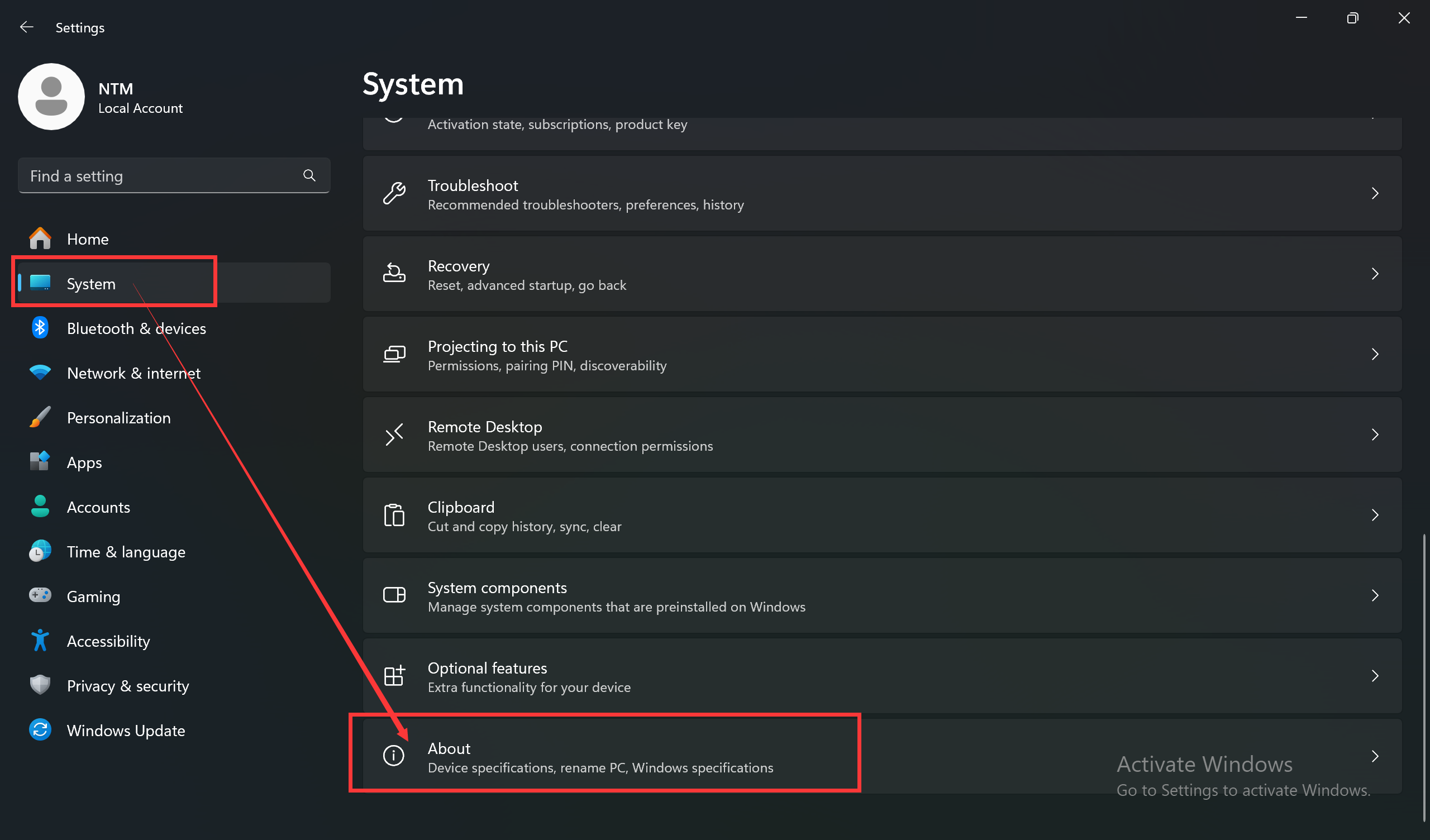
Task: Select the System display icon in sidebar
Action: (x=40, y=283)
